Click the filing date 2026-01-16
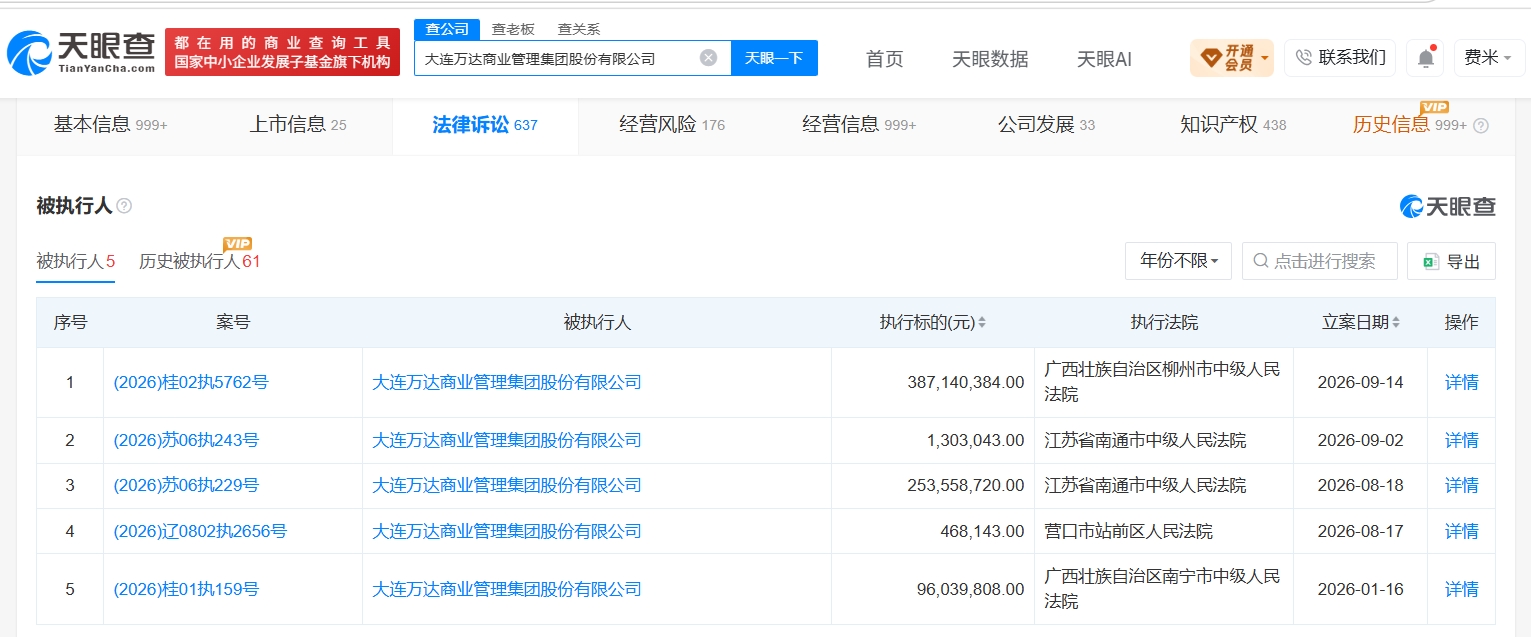 point(1360,589)
